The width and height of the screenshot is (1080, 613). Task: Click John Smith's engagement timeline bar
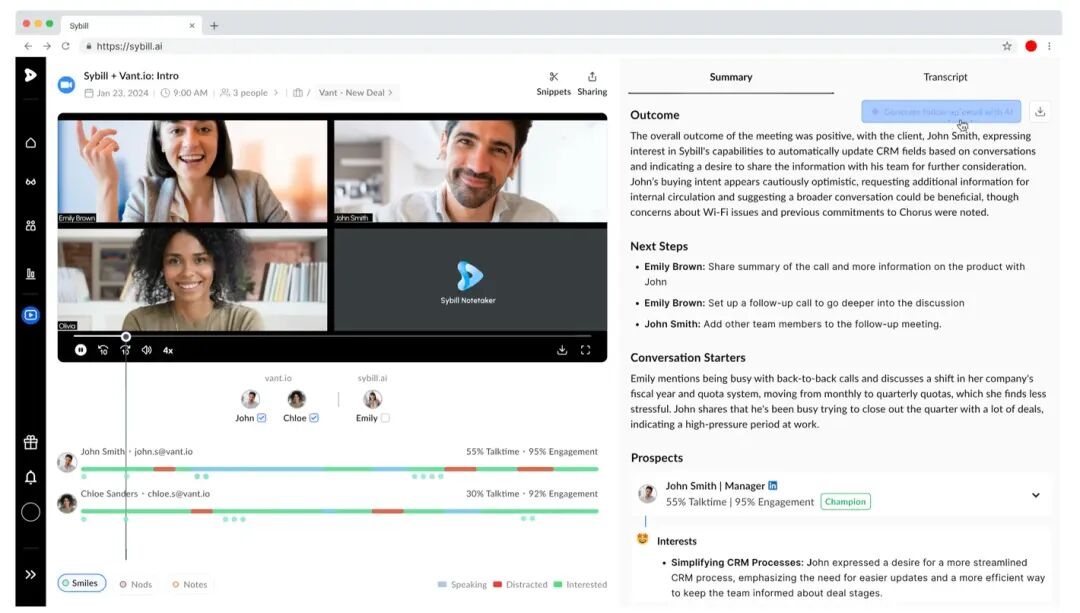(340, 469)
